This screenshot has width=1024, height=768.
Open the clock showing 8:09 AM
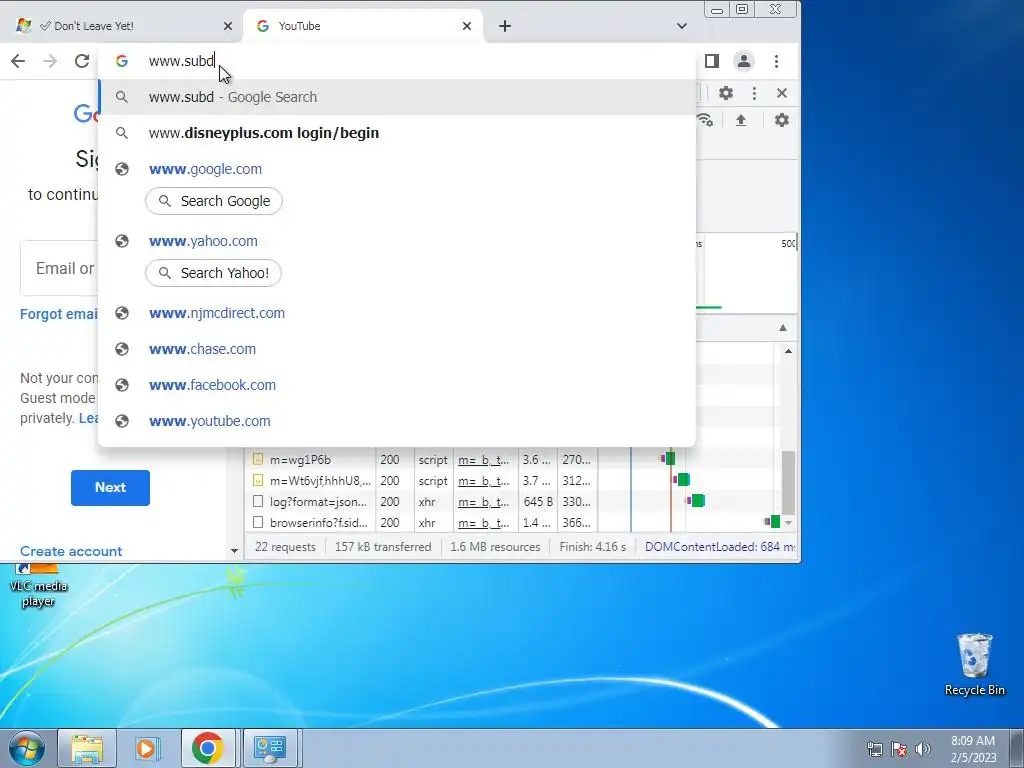[x=973, y=749]
